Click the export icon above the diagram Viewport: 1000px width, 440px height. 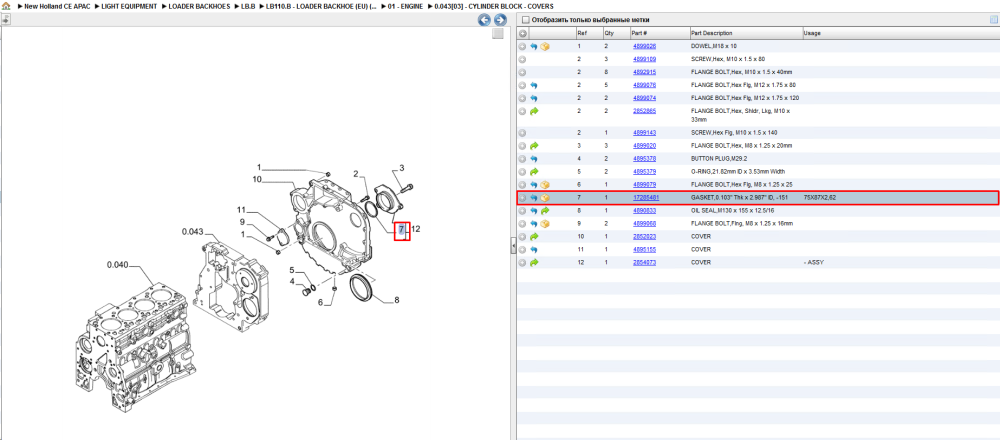(5, 19)
